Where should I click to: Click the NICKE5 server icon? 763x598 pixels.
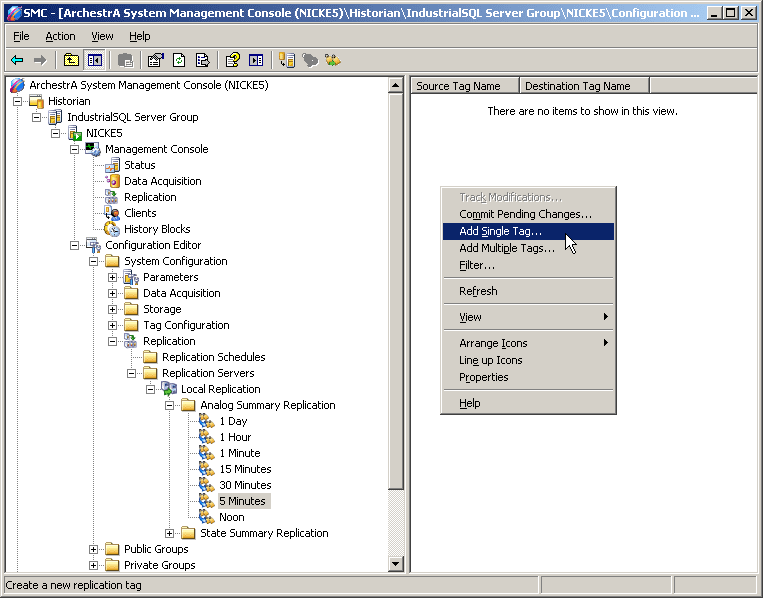(x=74, y=133)
